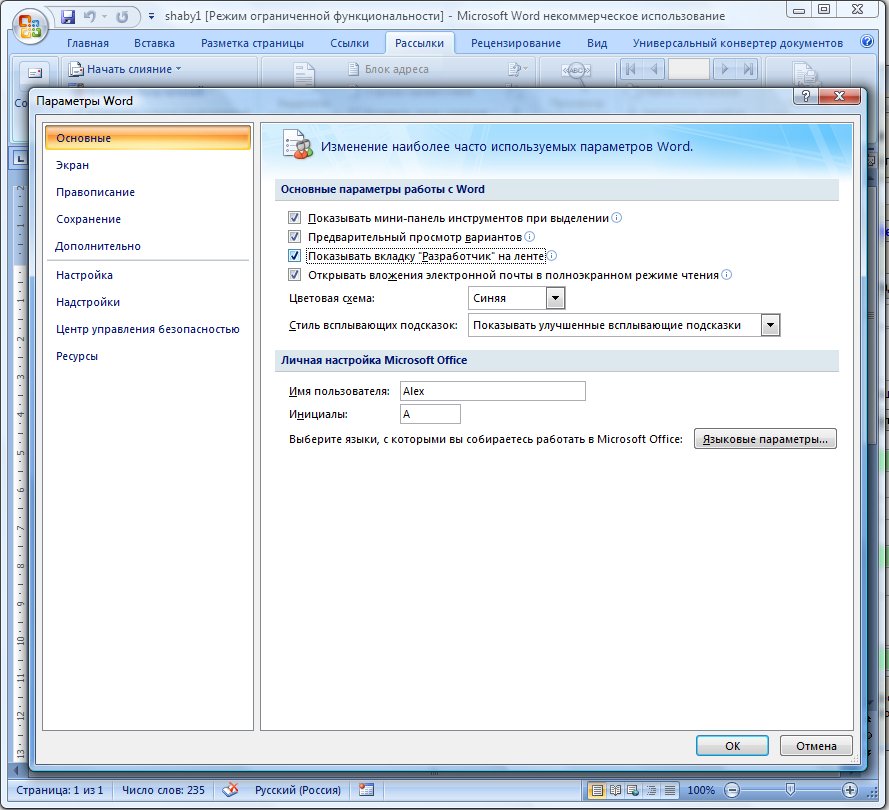Toggle show mini toolbar on selection
889x810 pixels.
(x=294, y=218)
